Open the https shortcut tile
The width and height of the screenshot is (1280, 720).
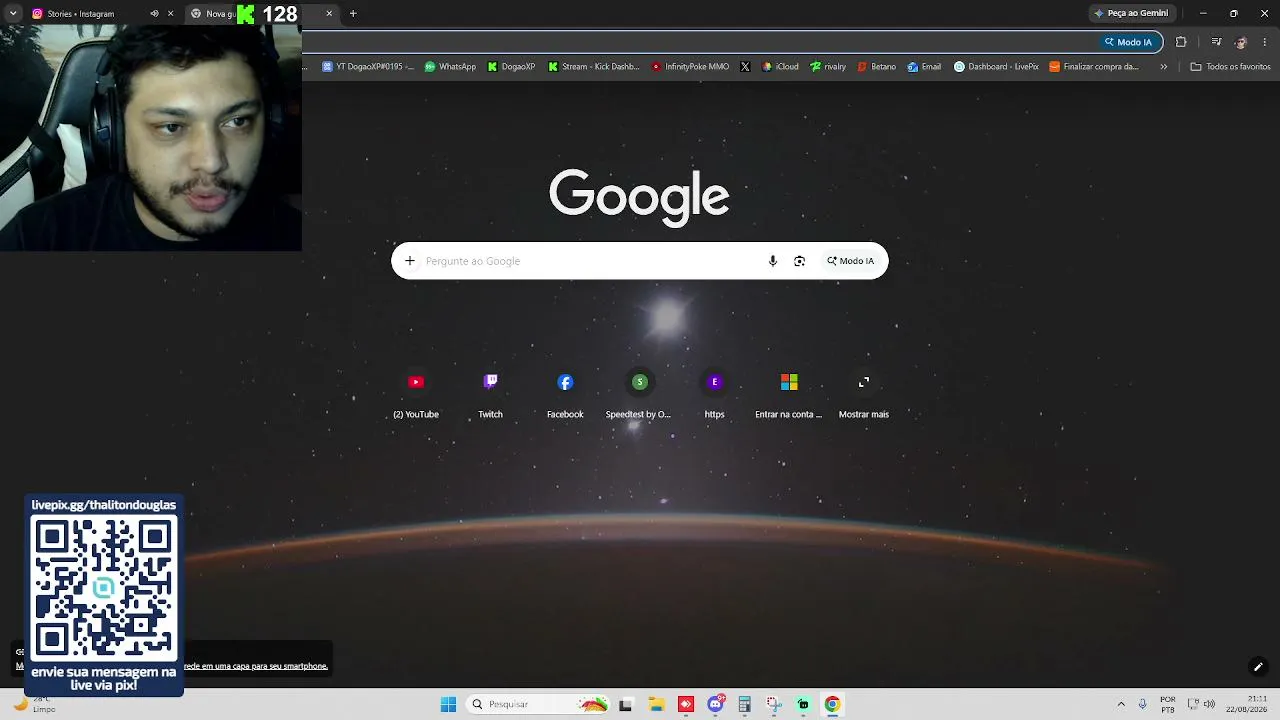[x=714, y=394]
